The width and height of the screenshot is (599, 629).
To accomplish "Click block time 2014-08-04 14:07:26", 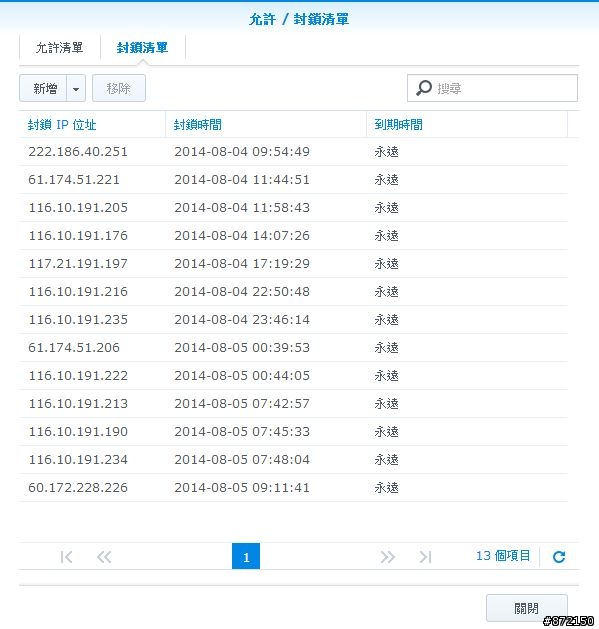I will pos(242,235).
